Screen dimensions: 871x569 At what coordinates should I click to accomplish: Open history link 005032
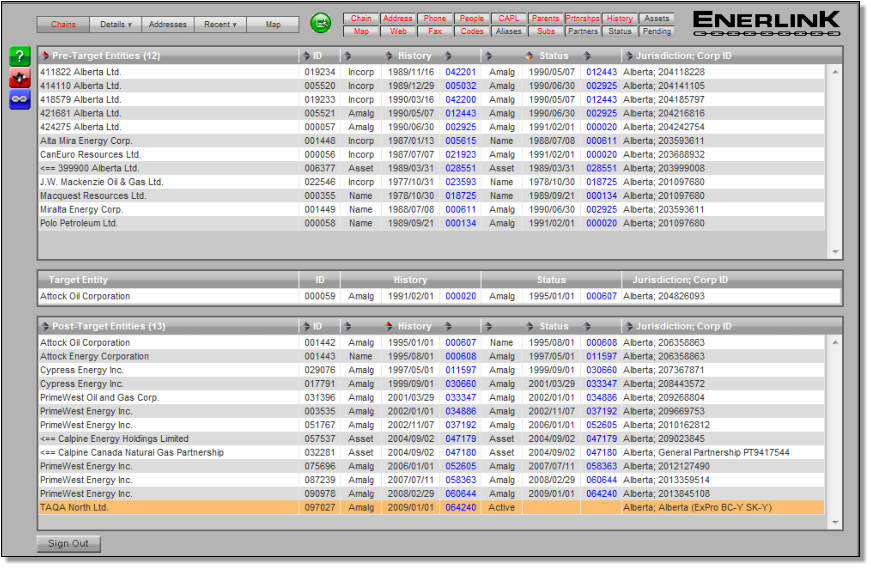460,86
